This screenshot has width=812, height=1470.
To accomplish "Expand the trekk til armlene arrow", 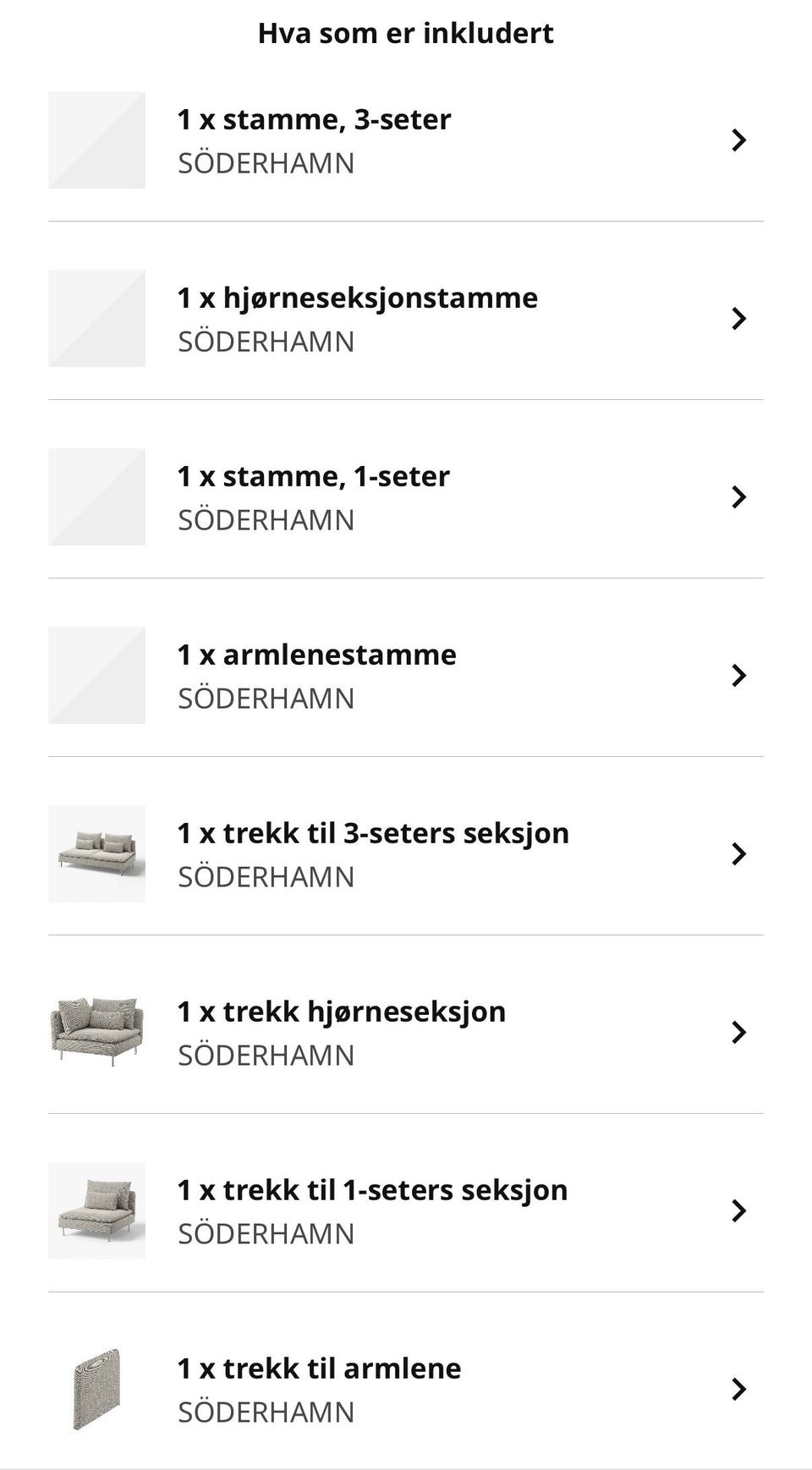I will (x=738, y=1390).
